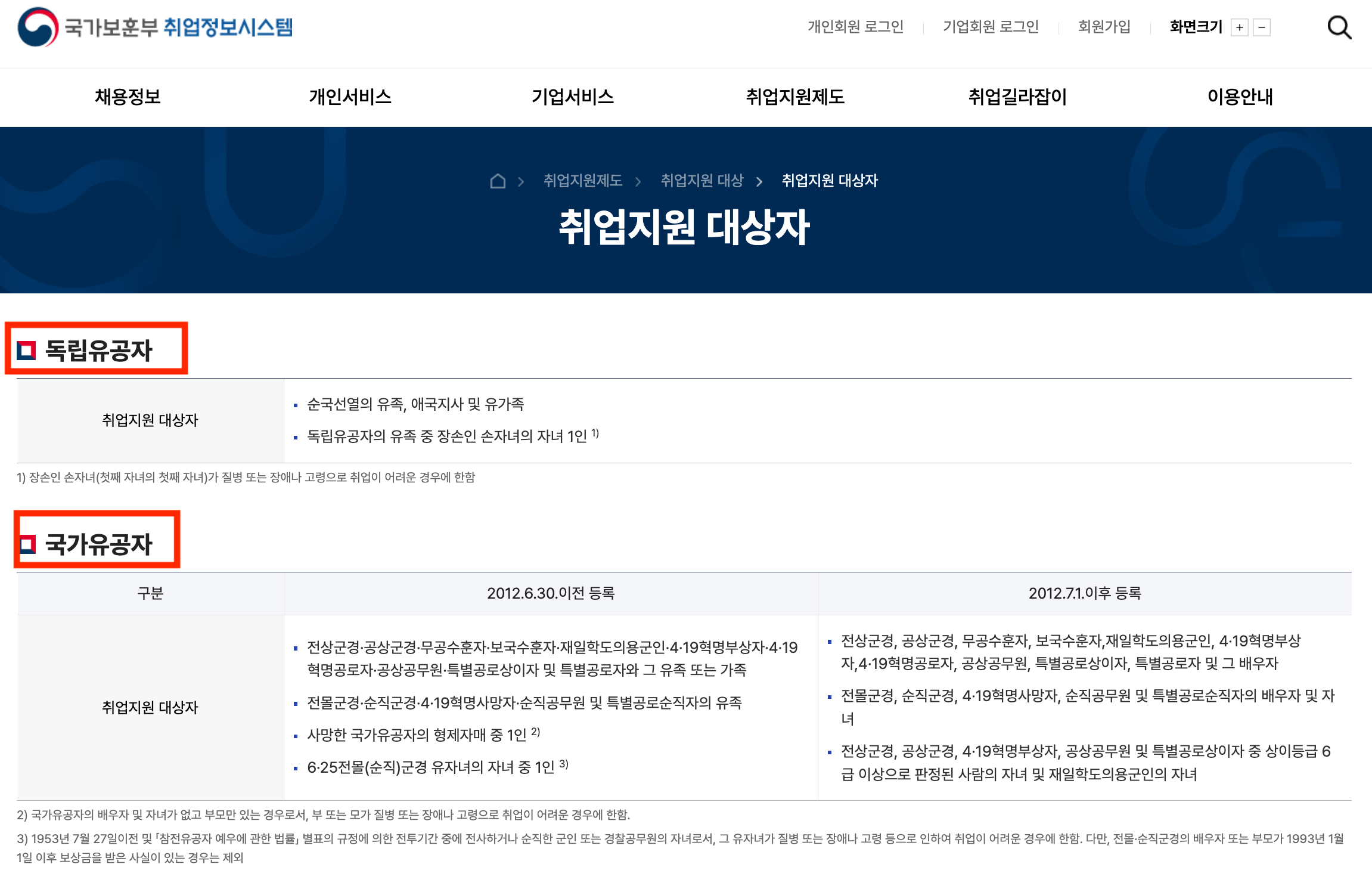The width and height of the screenshot is (1372, 892).
Task: Click the 독립유공자 section square icon
Action: click(x=26, y=350)
